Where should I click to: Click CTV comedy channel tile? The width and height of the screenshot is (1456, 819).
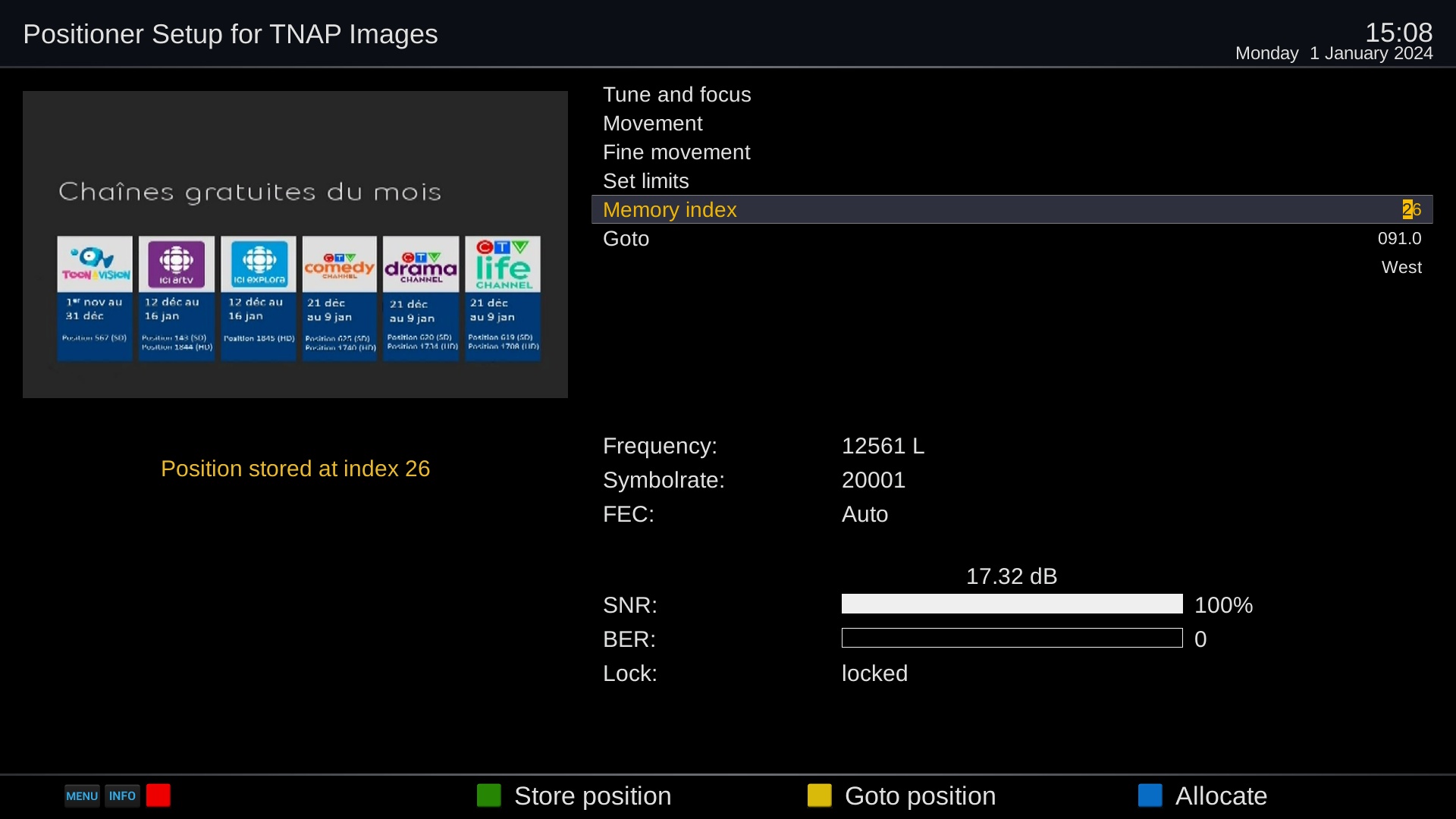(x=340, y=298)
